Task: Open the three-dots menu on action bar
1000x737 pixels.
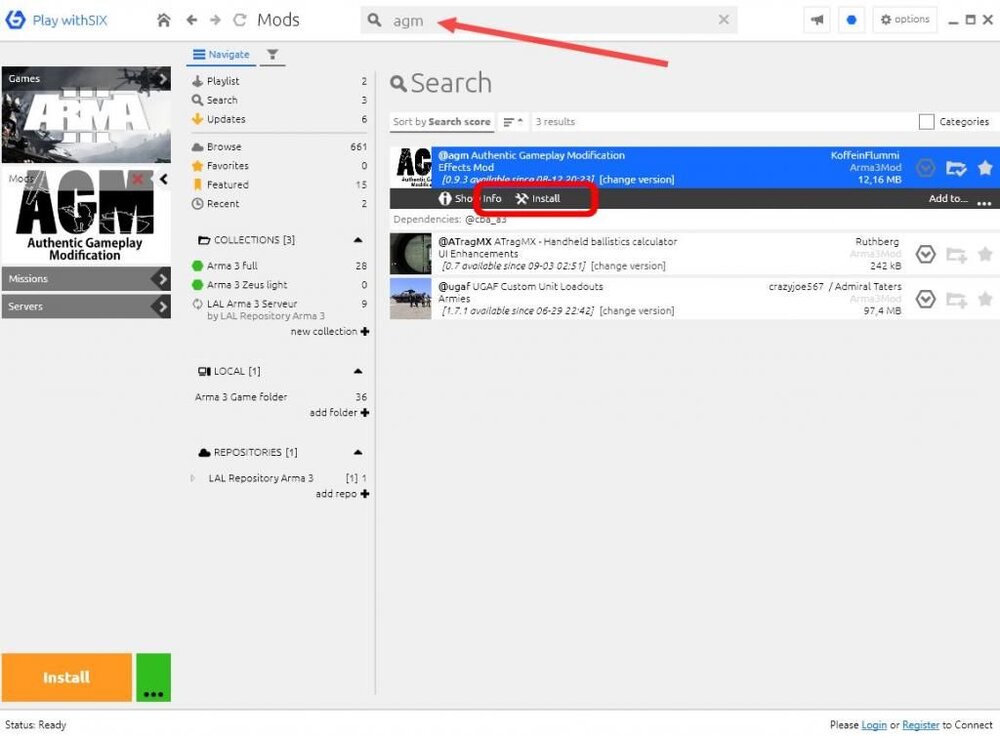Action: 984,203
